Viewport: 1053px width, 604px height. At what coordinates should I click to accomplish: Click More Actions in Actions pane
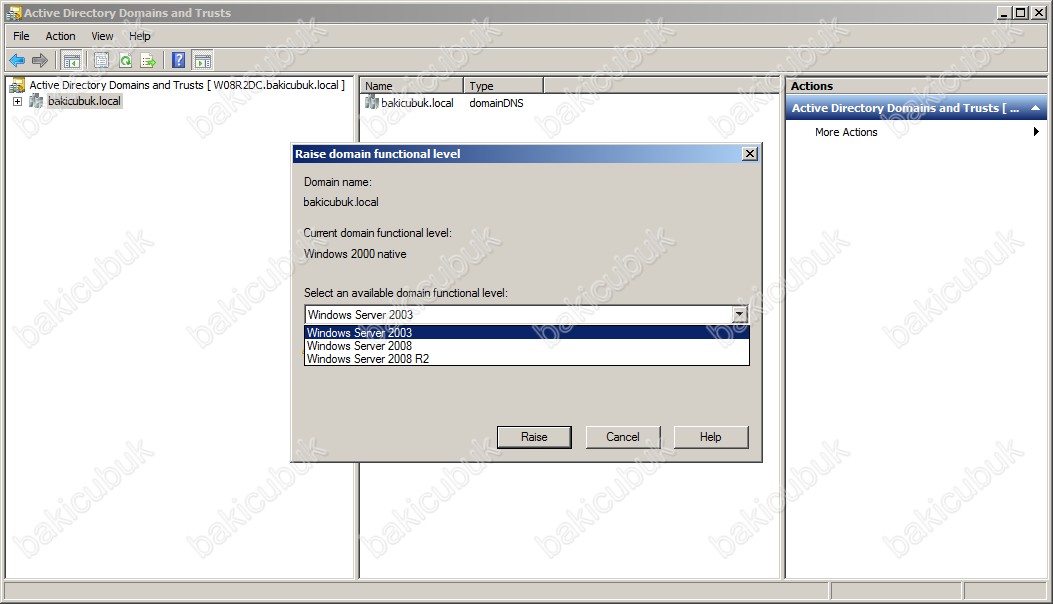[846, 132]
